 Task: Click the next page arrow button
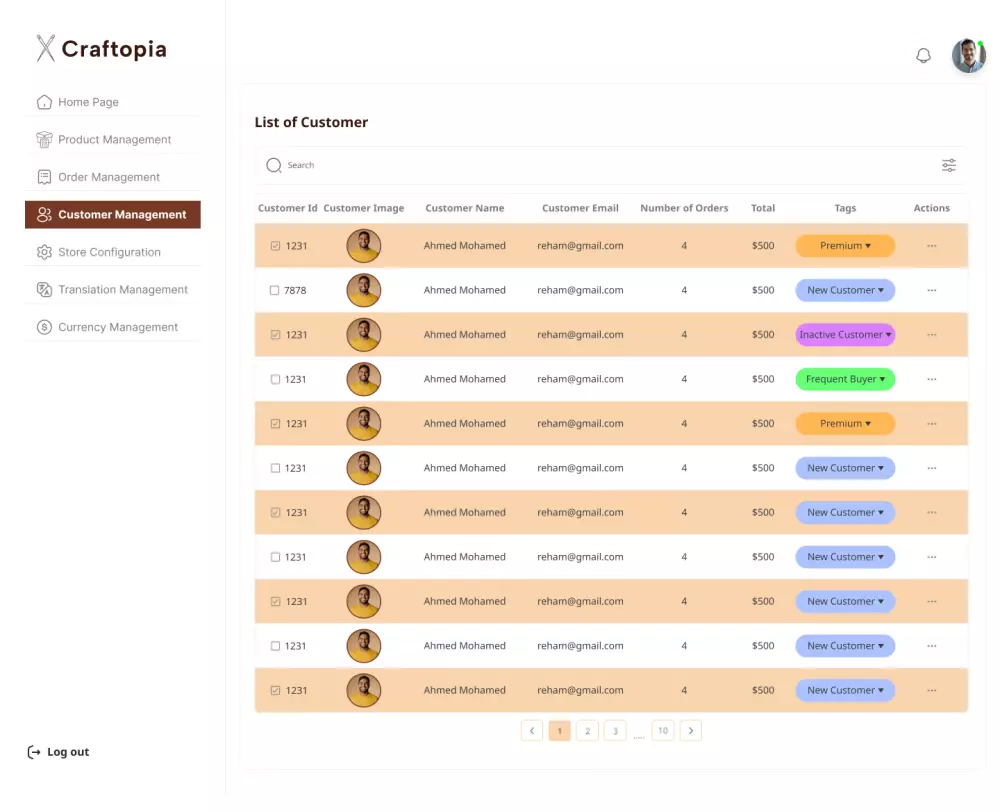pos(691,730)
